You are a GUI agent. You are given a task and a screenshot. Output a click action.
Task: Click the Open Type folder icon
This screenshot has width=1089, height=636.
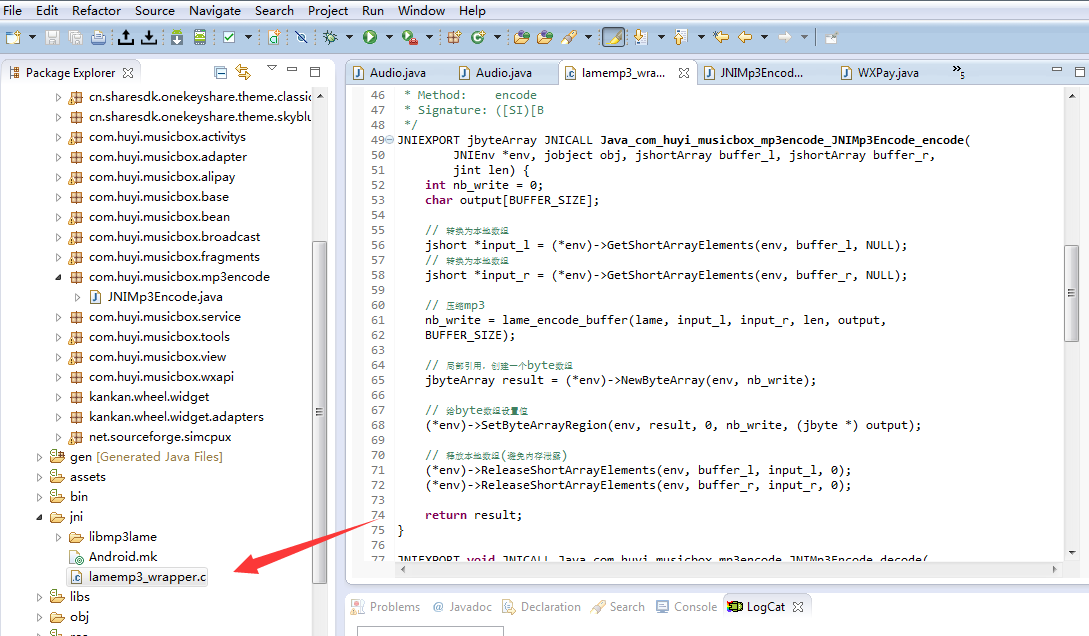coord(522,37)
